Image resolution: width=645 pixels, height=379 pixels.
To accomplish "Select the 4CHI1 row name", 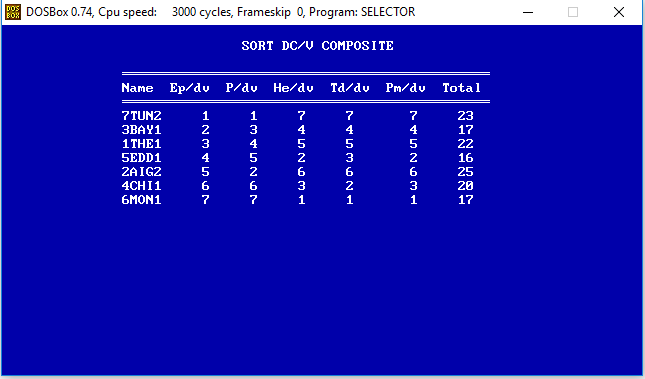I will 142,186.
